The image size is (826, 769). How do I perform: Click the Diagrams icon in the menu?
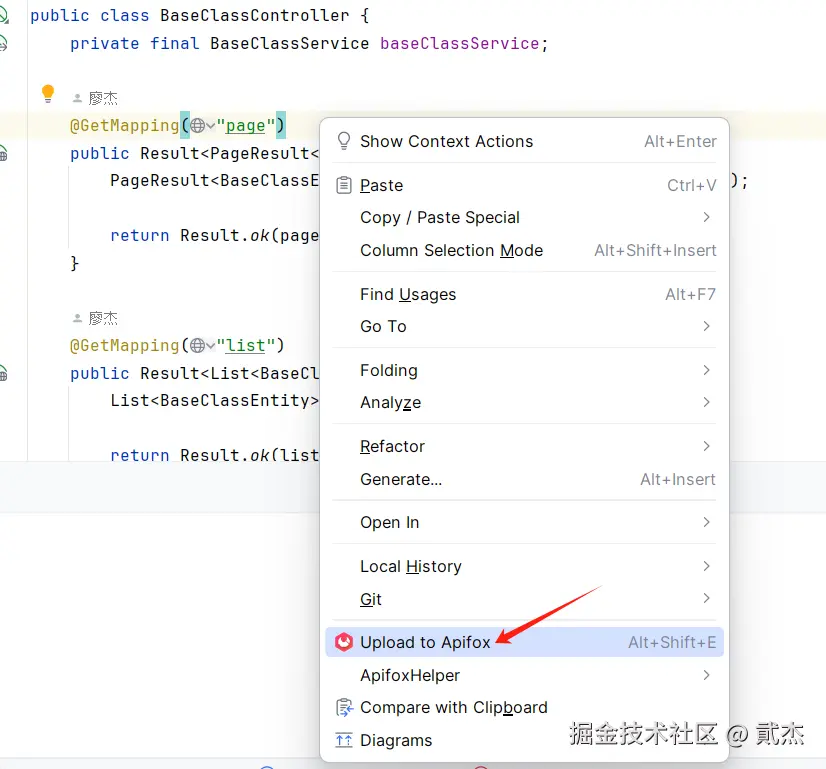344,740
